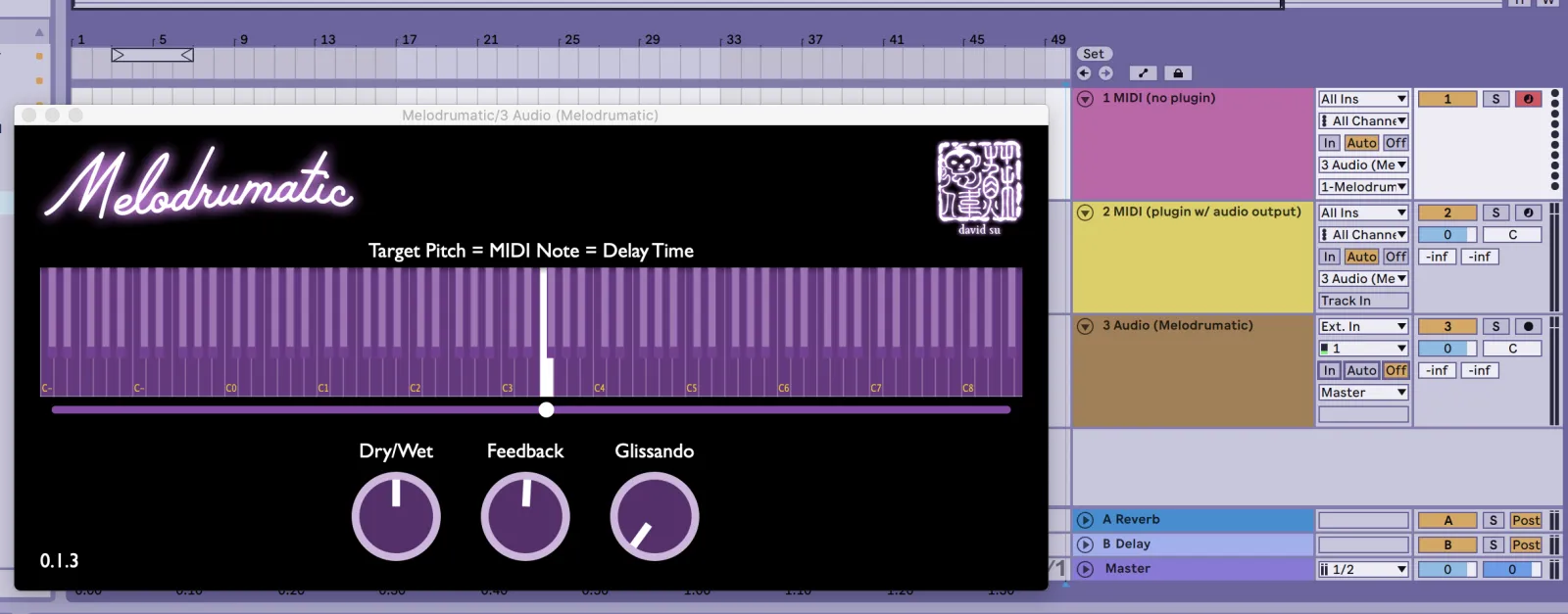This screenshot has height=614, width=1568.
Task: Solo track 1 MIDI
Action: point(1495,99)
